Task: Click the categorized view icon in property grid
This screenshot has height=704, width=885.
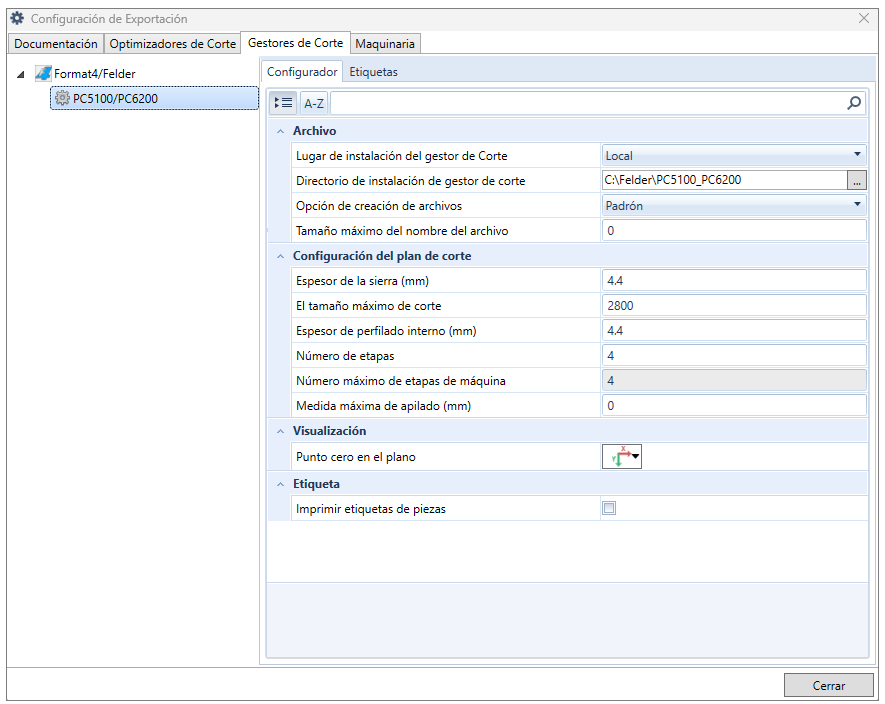Action: point(283,103)
